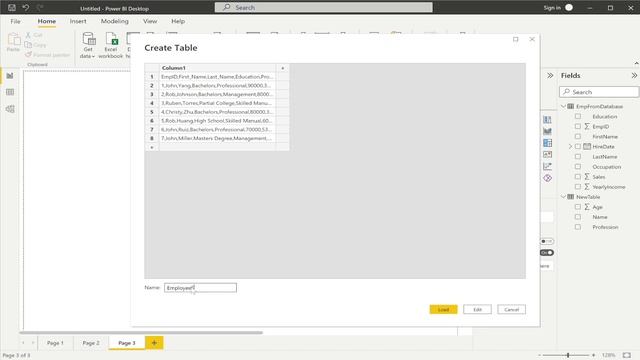
Task: Check the HireDate field checkbox
Action: pos(578,147)
